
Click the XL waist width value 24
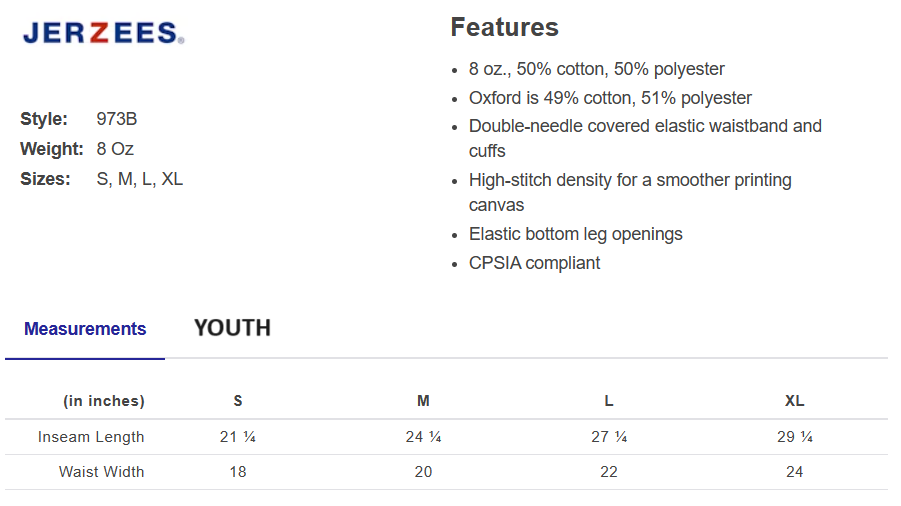[x=794, y=472]
